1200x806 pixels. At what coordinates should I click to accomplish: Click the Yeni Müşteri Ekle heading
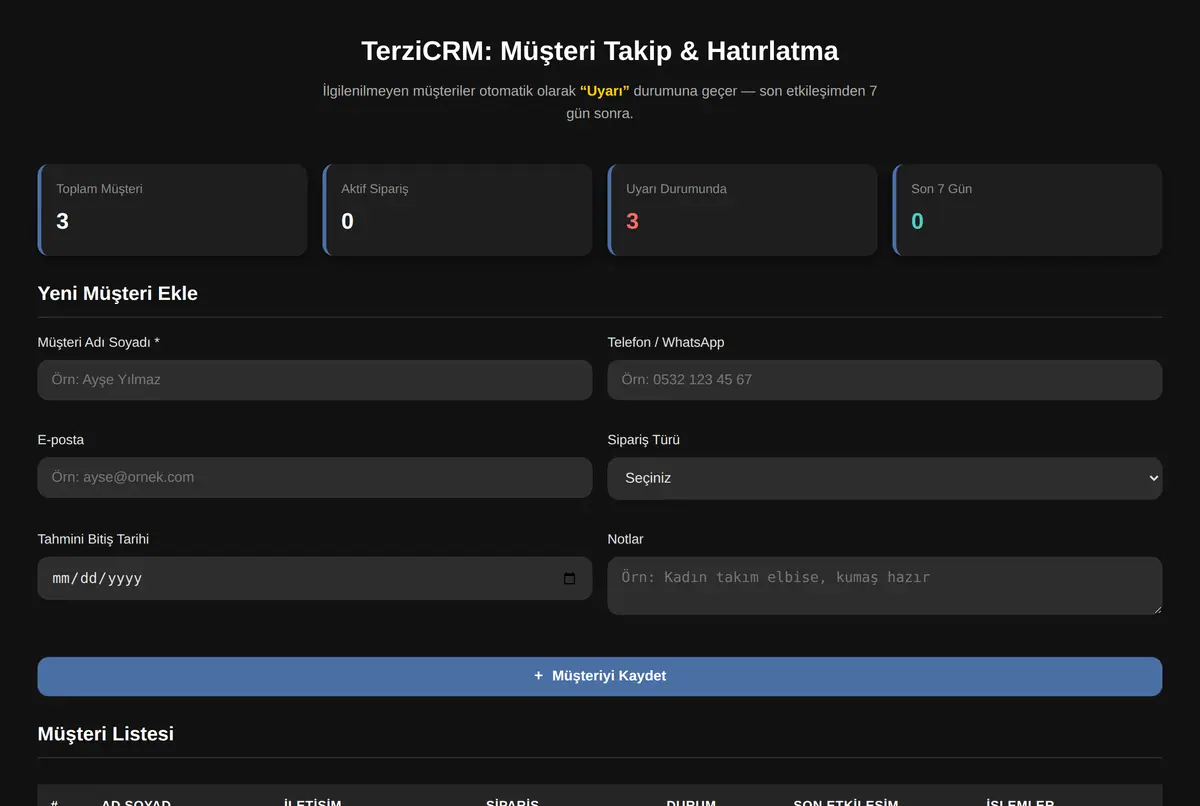click(118, 294)
